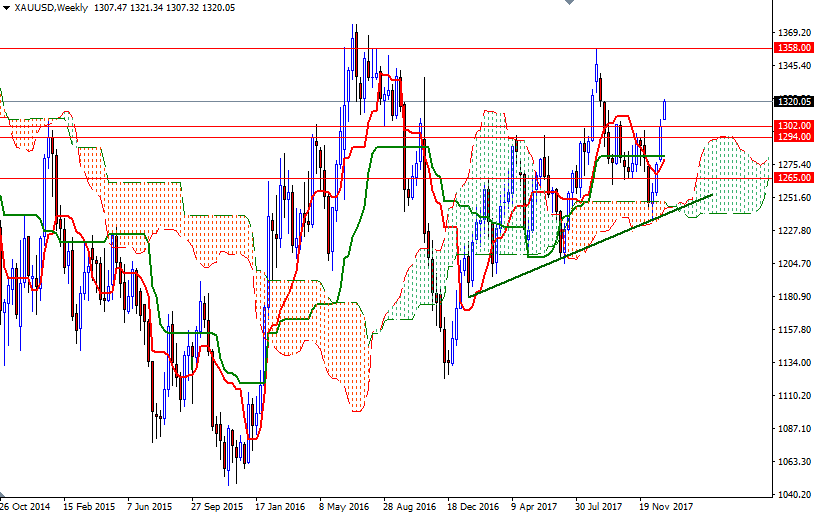
Task: Select the red 1358.00 price label
Action: click(791, 47)
